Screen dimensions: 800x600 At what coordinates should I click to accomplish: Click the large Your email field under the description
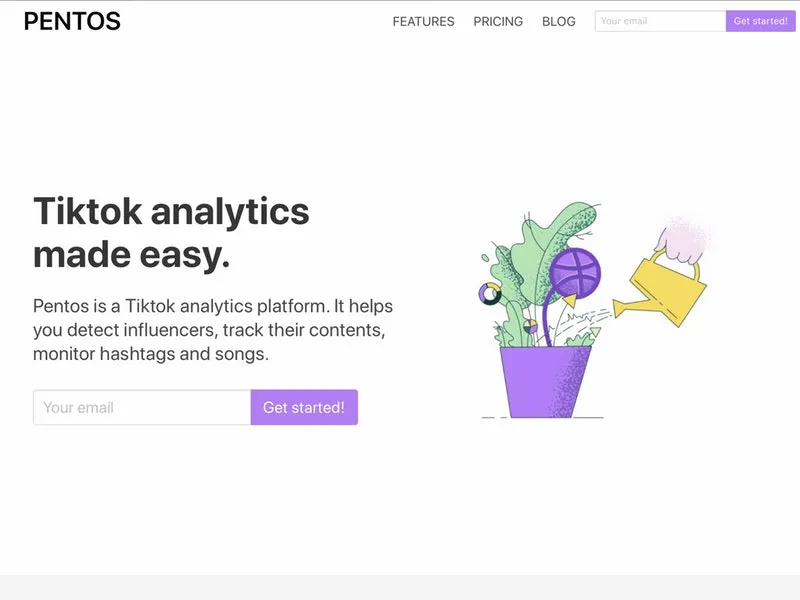tap(142, 407)
